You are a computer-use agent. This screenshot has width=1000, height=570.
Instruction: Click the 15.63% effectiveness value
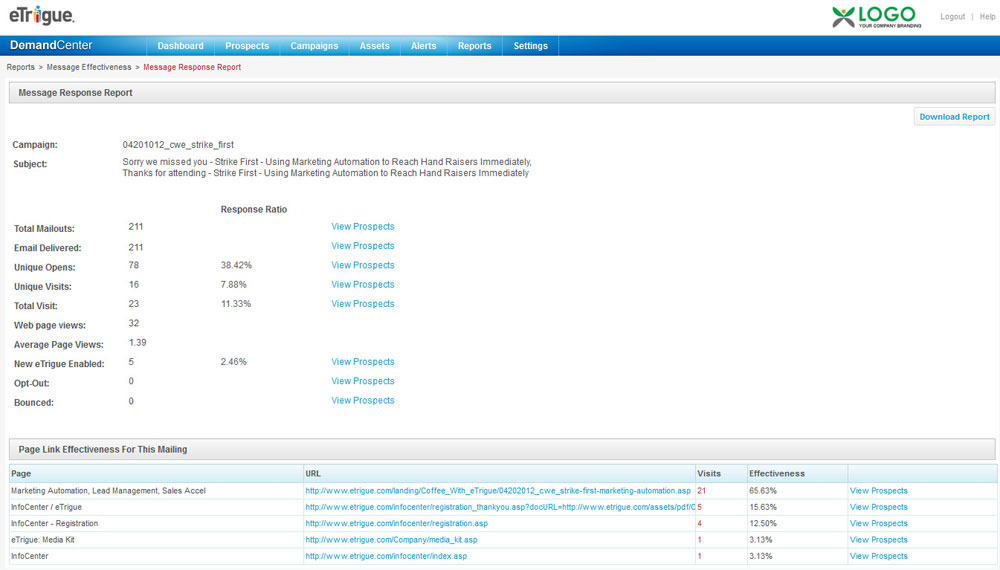point(763,507)
